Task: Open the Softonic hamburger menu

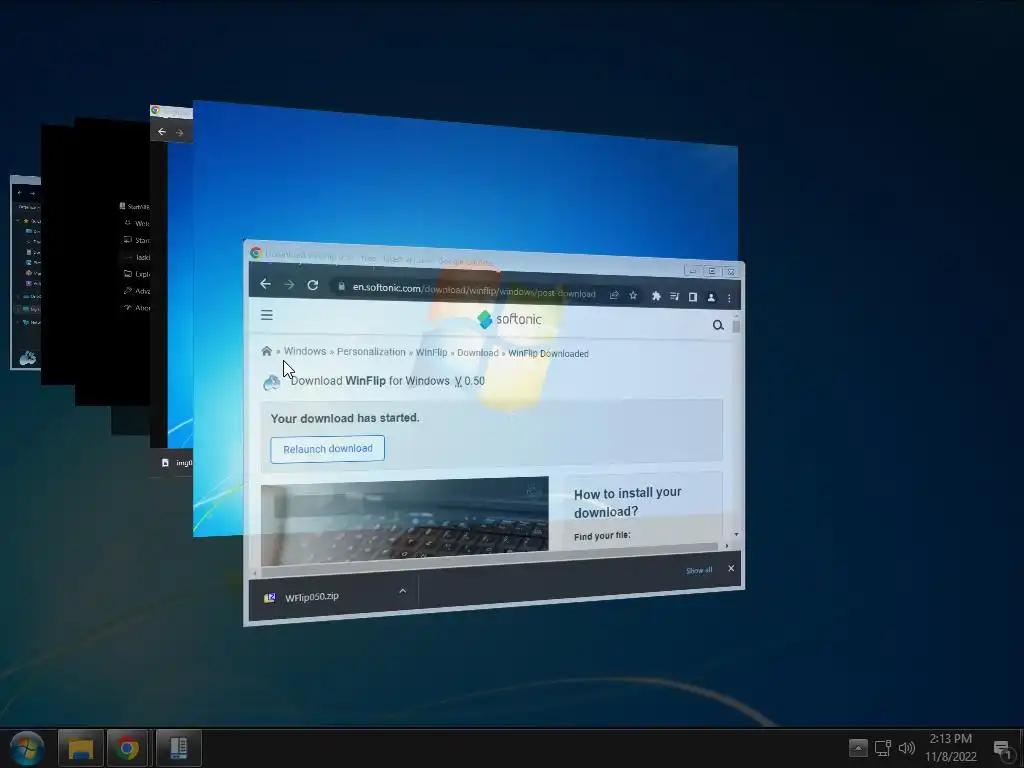Action: 266,315
